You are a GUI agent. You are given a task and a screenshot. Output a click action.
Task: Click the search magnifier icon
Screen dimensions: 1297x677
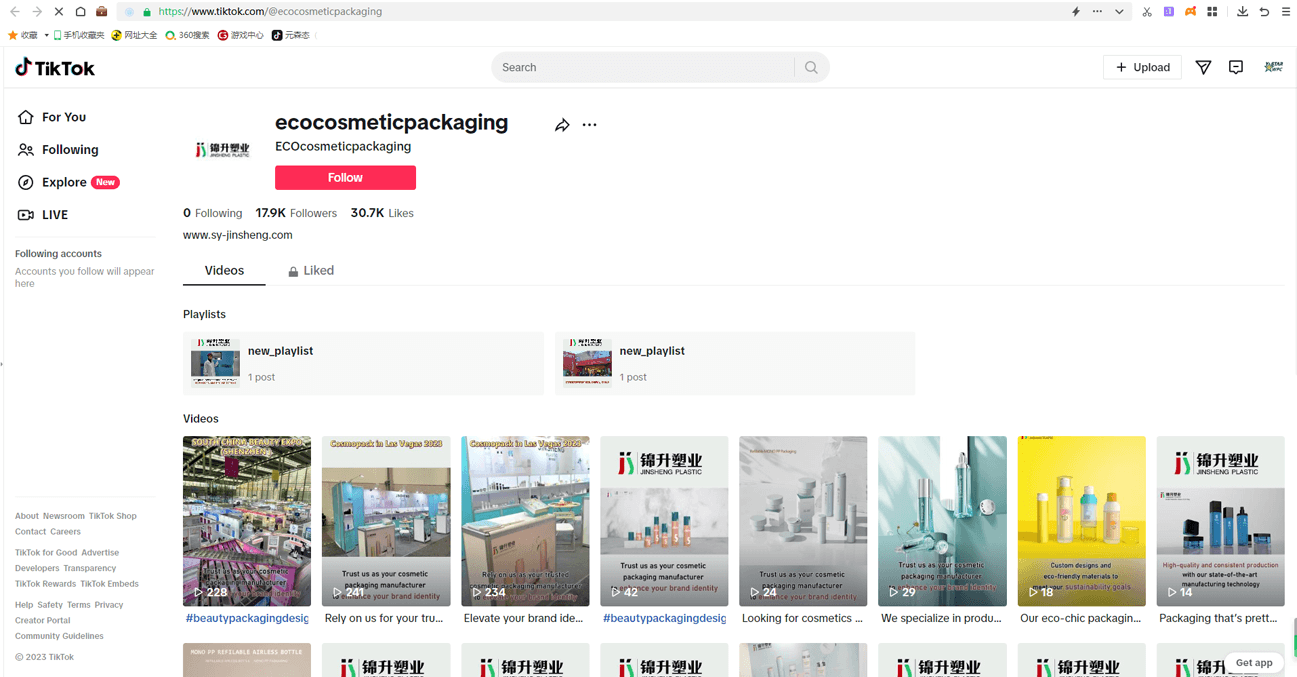811,68
